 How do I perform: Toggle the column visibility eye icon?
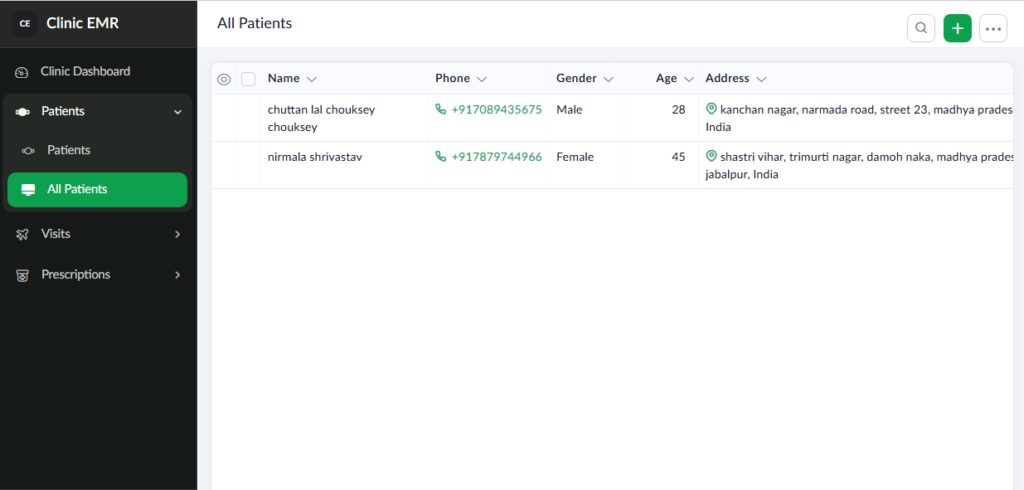[x=224, y=79]
